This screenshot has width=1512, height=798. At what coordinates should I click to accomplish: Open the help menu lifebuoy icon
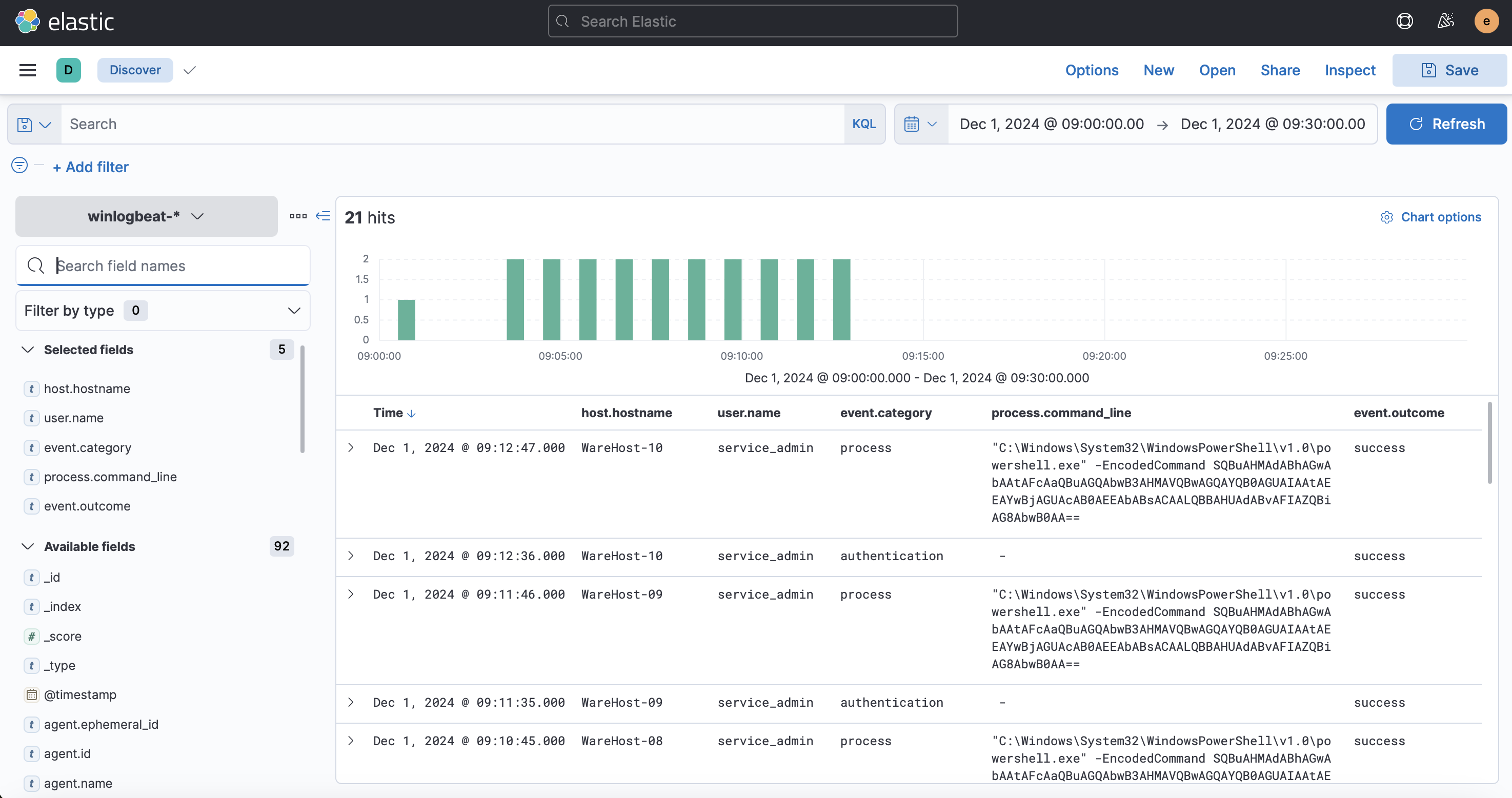(1404, 22)
